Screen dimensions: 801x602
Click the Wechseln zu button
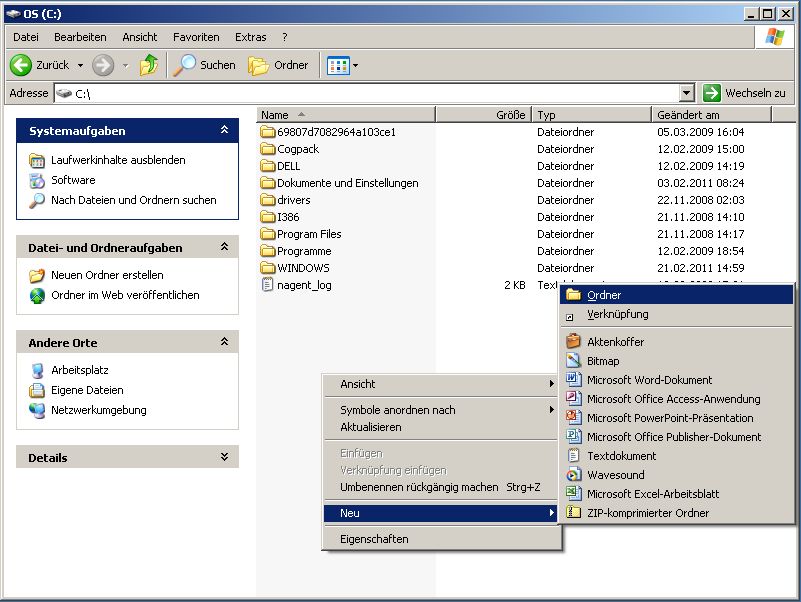(x=744, y=93)
